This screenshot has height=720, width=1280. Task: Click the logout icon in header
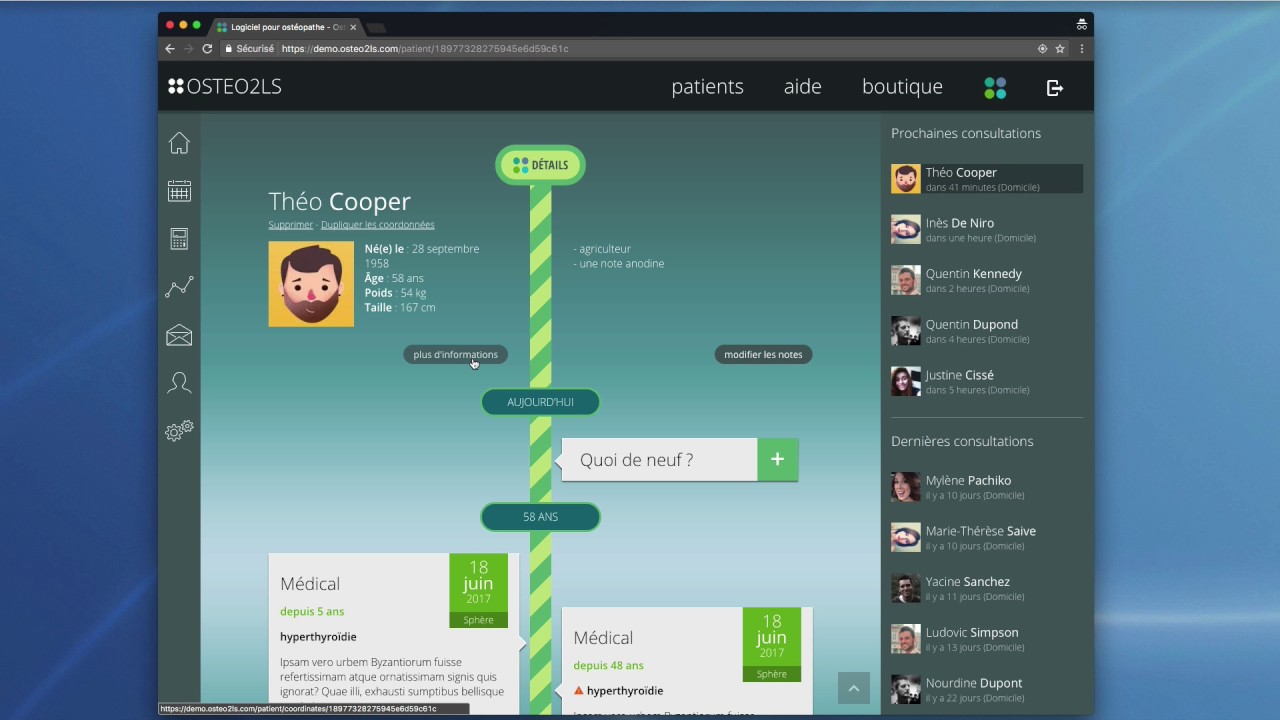(x=1055, y=88)
